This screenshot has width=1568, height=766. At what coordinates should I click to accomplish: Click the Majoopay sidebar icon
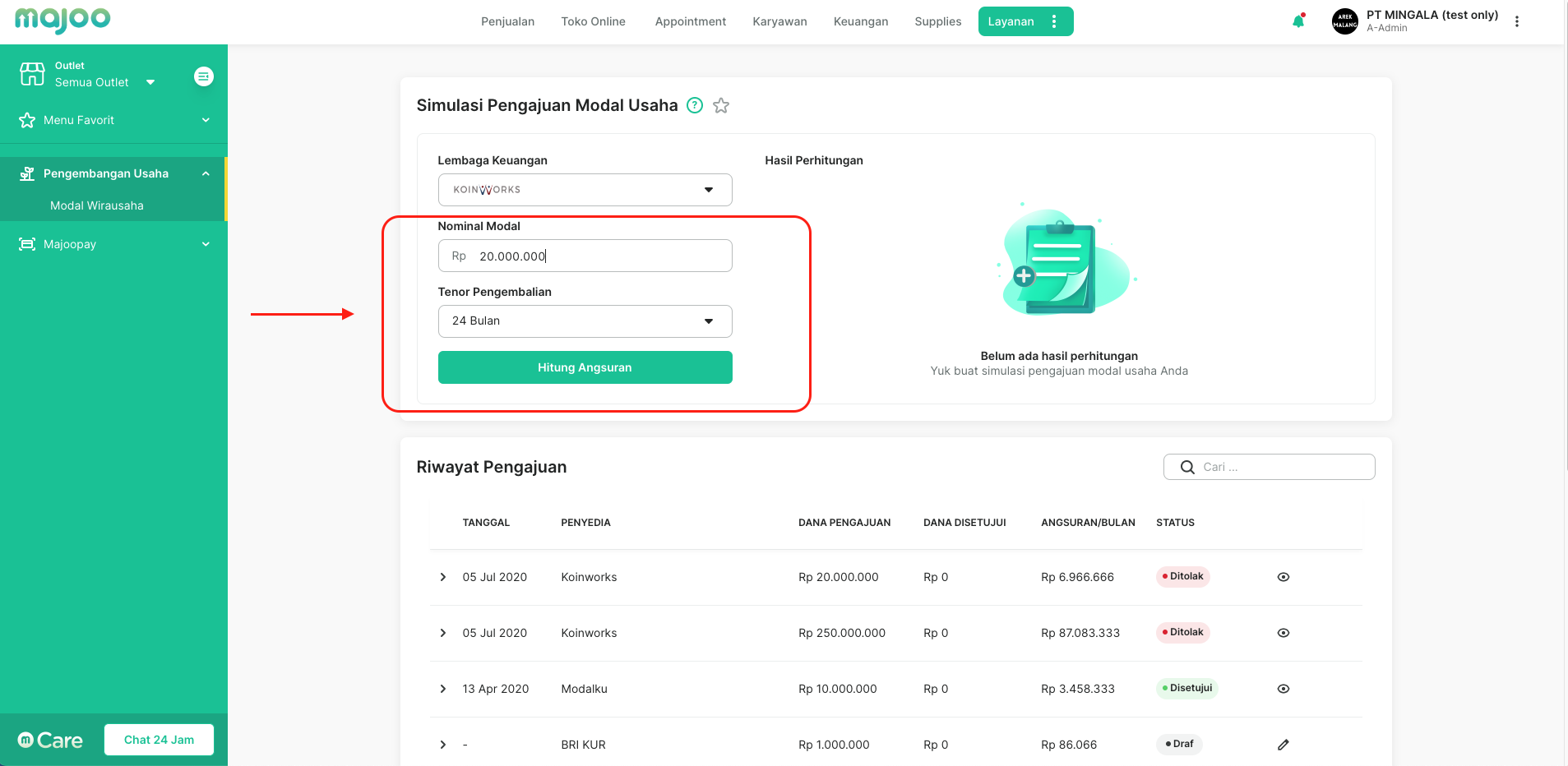27,244
